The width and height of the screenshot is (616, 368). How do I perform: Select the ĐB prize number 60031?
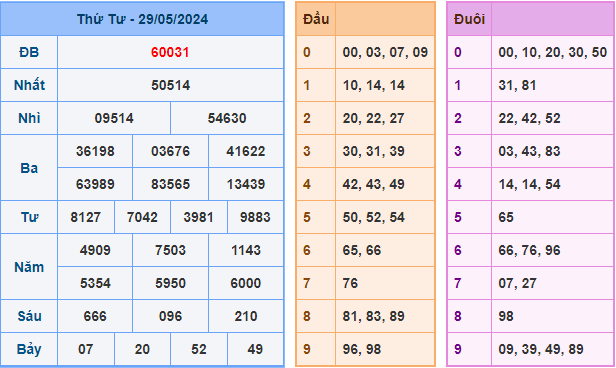pos(170,52)
